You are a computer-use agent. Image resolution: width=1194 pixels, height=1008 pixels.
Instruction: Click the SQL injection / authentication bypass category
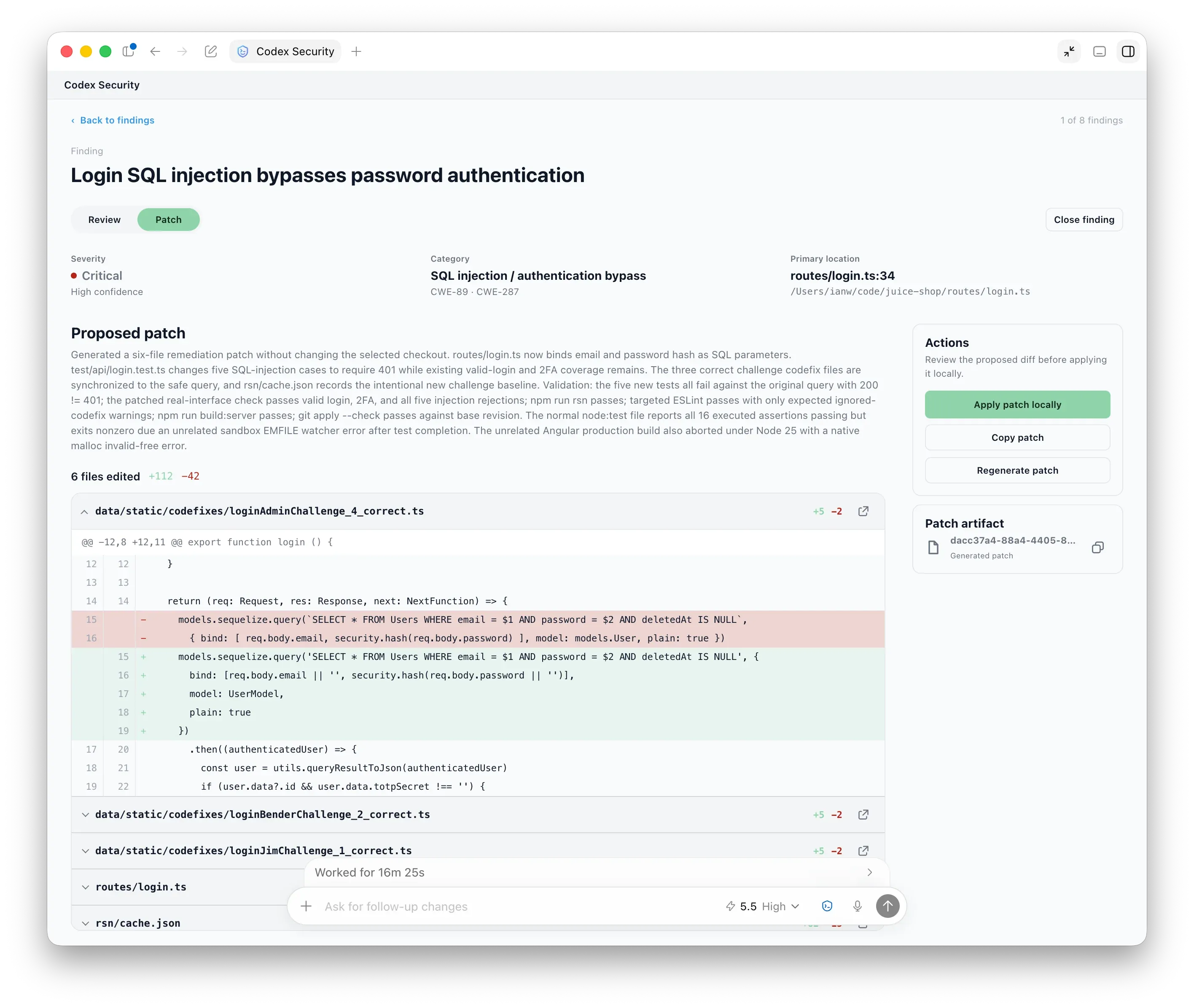tap(538, 276)
